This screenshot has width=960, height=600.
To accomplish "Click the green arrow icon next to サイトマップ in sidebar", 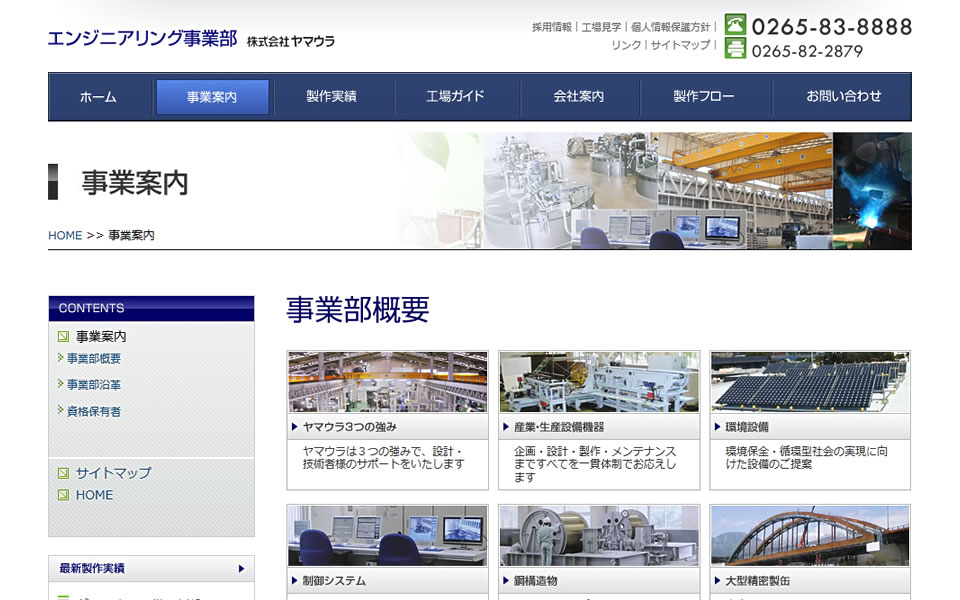I will (63, 473).
